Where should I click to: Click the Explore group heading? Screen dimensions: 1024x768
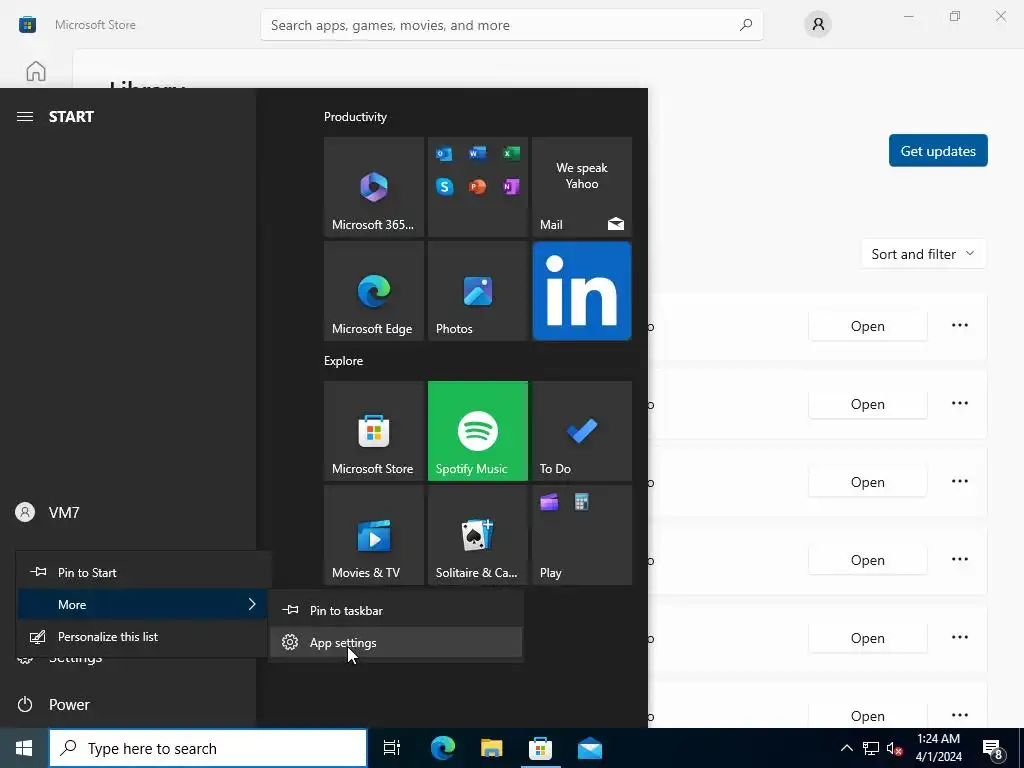pos(344,360)
